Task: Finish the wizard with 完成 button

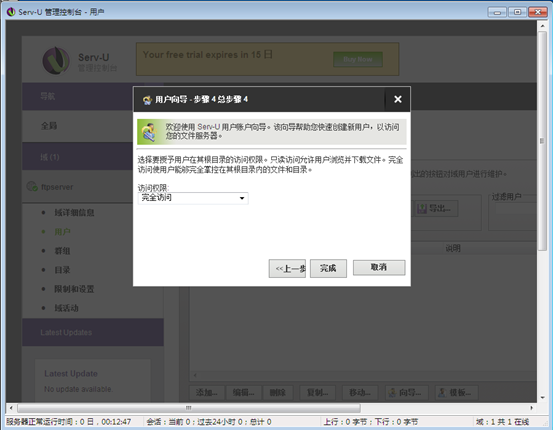Action: tap(328, 268)
